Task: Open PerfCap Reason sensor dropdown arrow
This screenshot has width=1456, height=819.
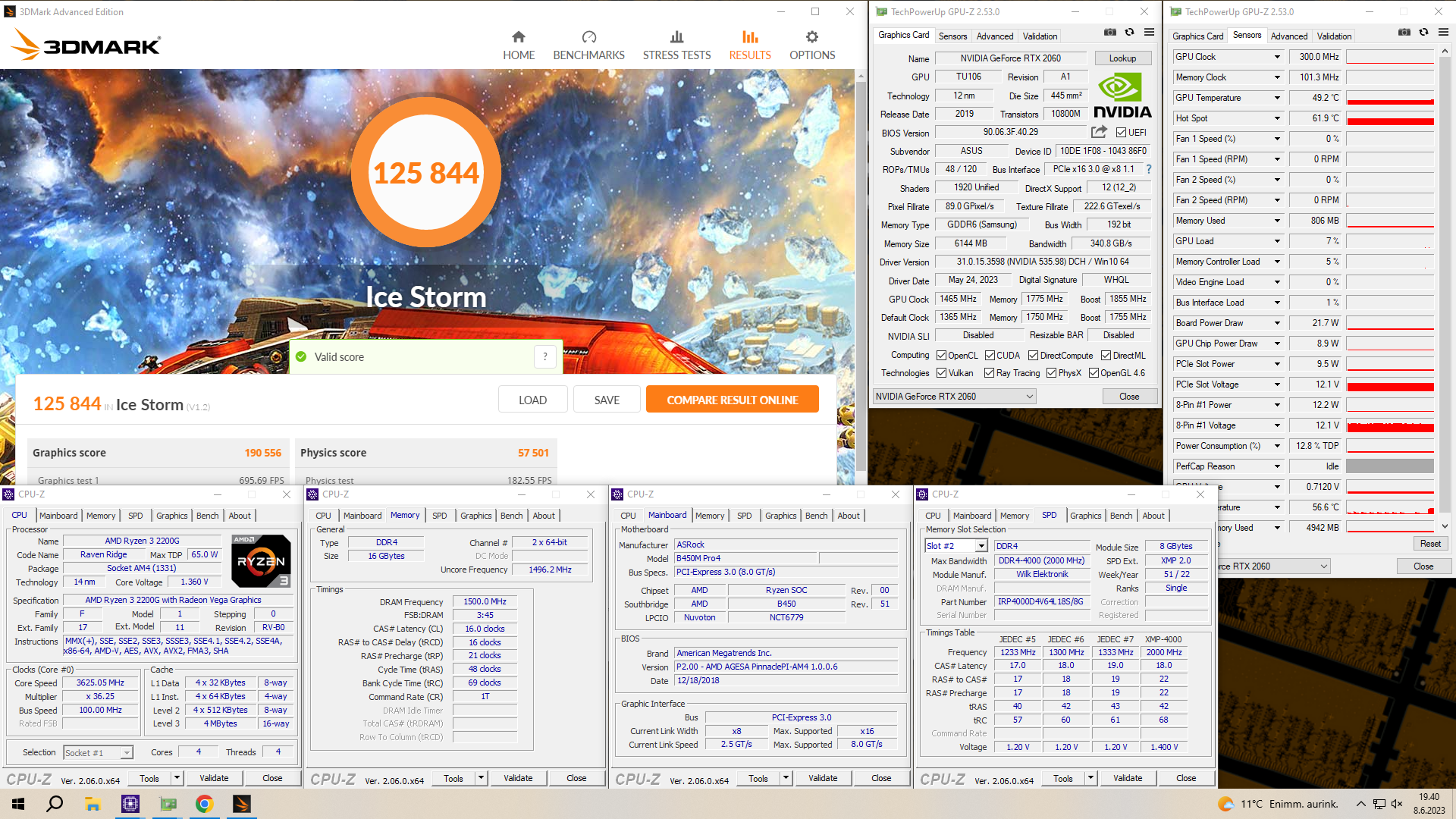Action: click(1277, 466)
